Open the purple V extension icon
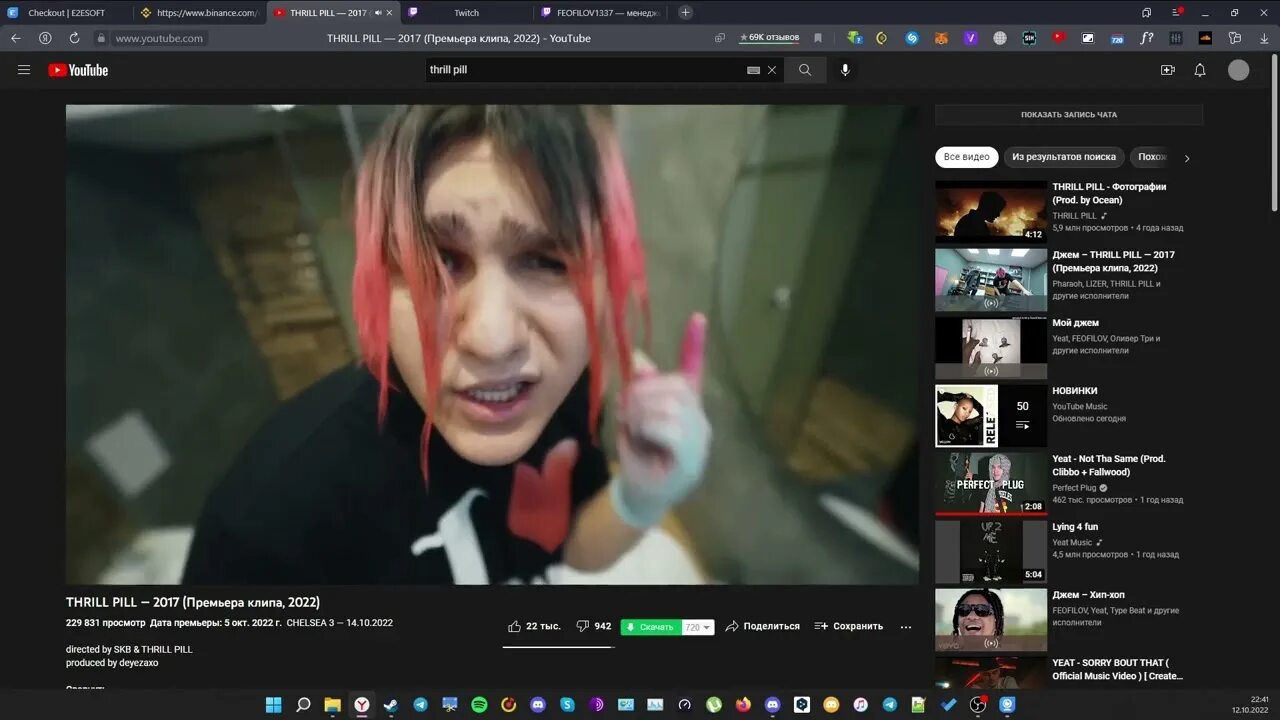This screenshot has width=1280, height=720. coord(970,38)
